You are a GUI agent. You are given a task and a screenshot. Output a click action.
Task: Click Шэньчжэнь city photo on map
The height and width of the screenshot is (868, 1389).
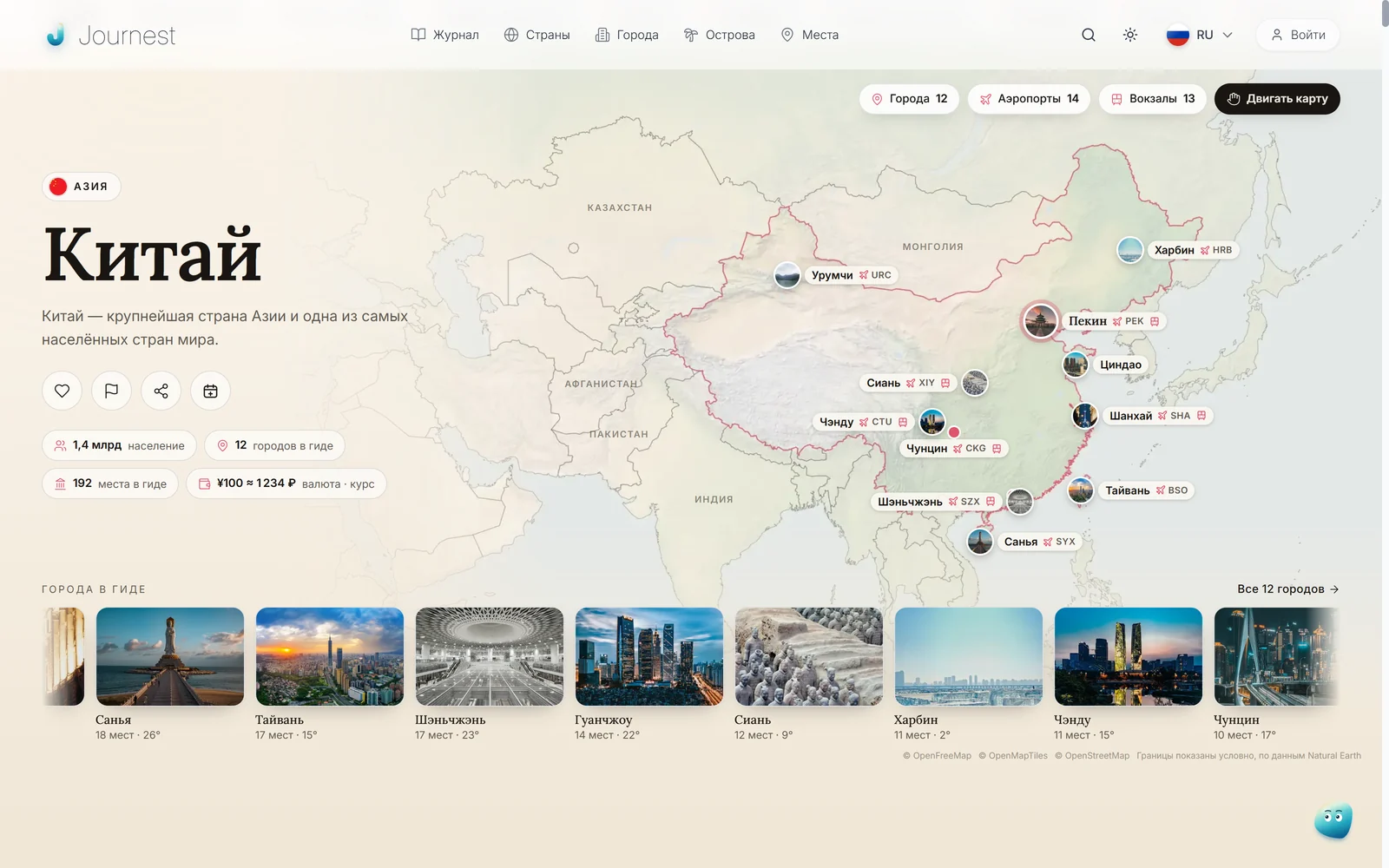coord(1020,501)
